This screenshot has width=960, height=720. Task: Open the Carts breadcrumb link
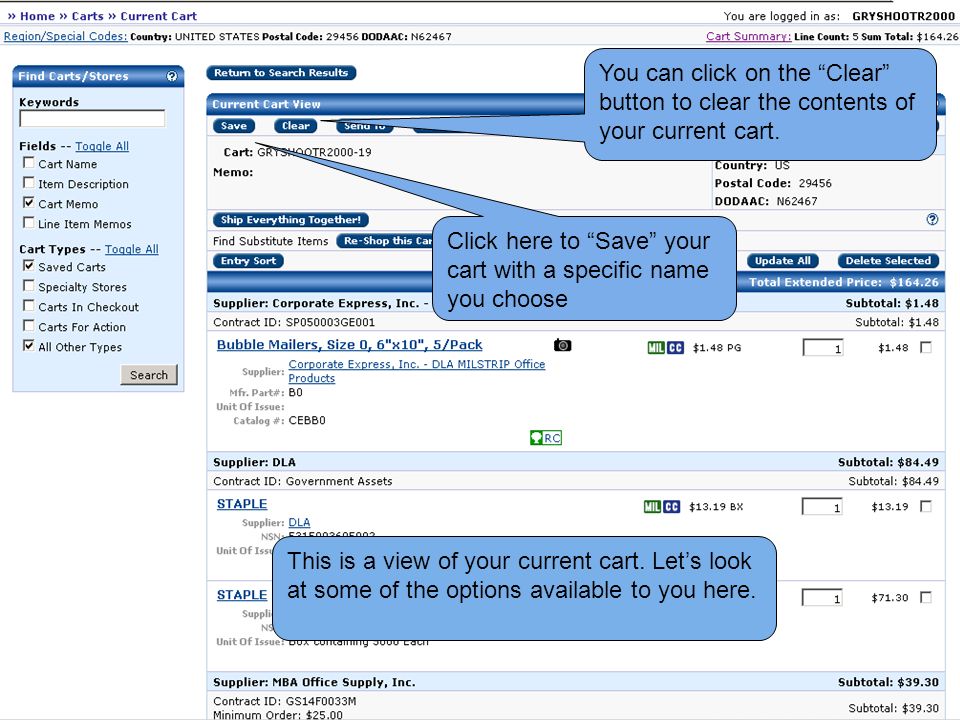click(88, 16)
